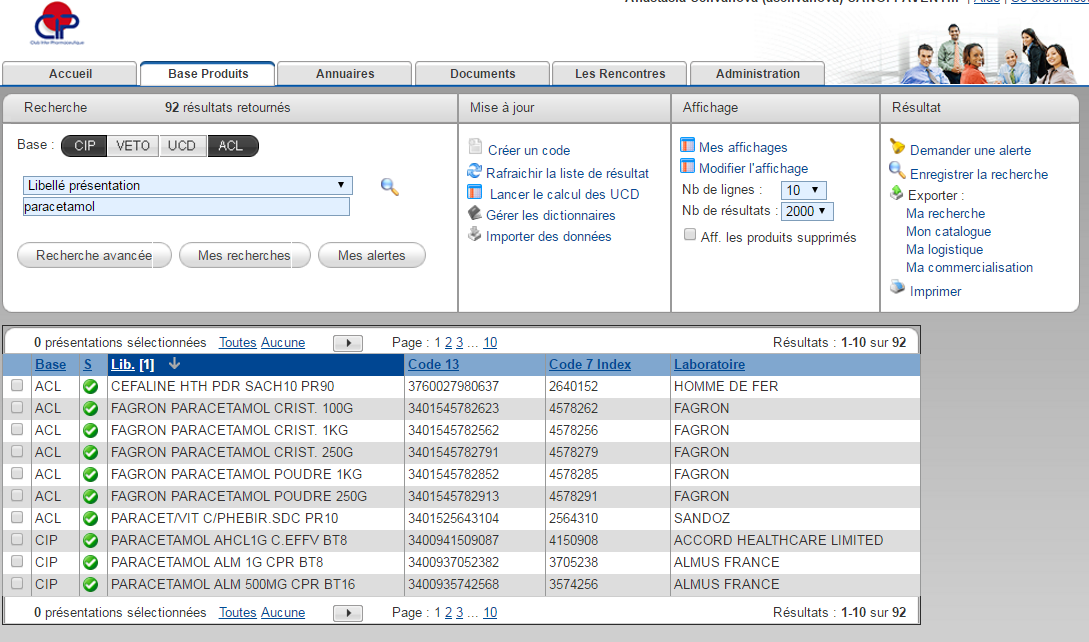Click the magnifier search icon
The height and width of the screenshot is (642, 1089).
point(390,187)
